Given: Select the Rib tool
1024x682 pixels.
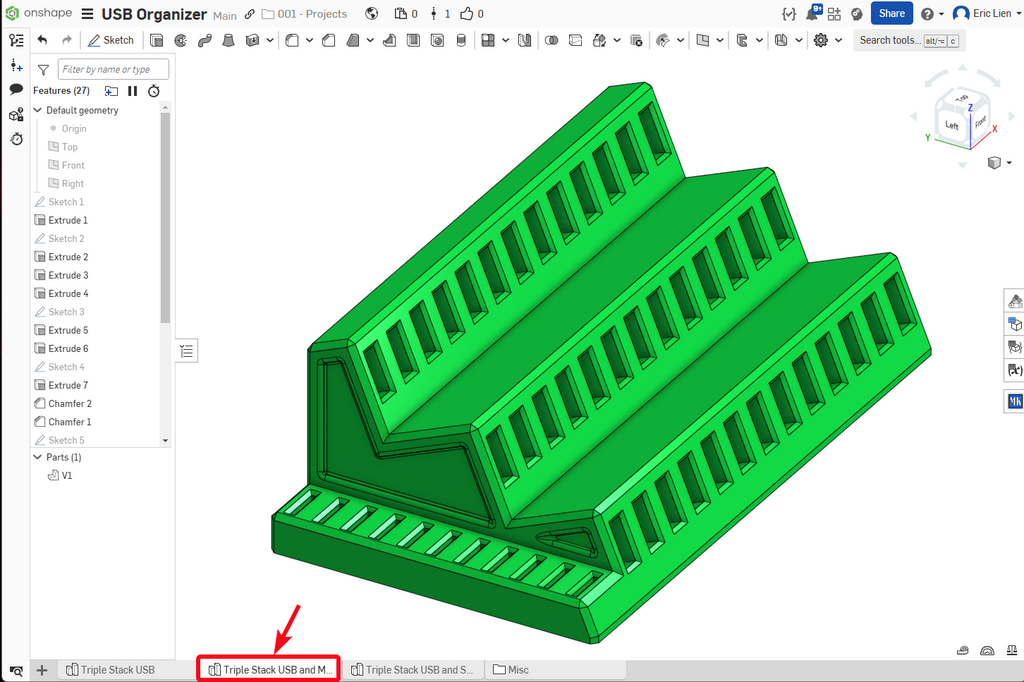Looking at the screenshot, I should [389, 41].
